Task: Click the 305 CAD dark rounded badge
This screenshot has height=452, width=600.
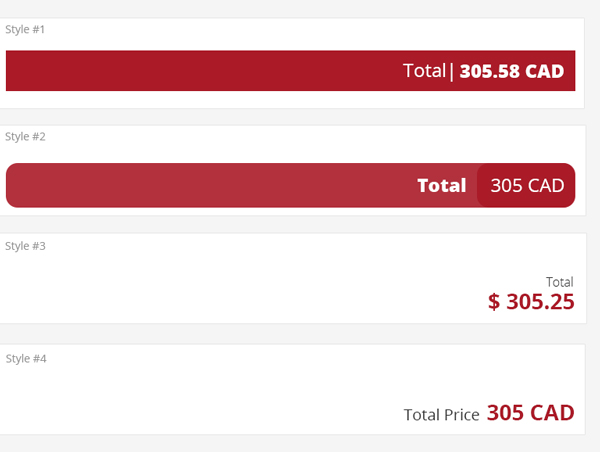Action: point(526,185)
